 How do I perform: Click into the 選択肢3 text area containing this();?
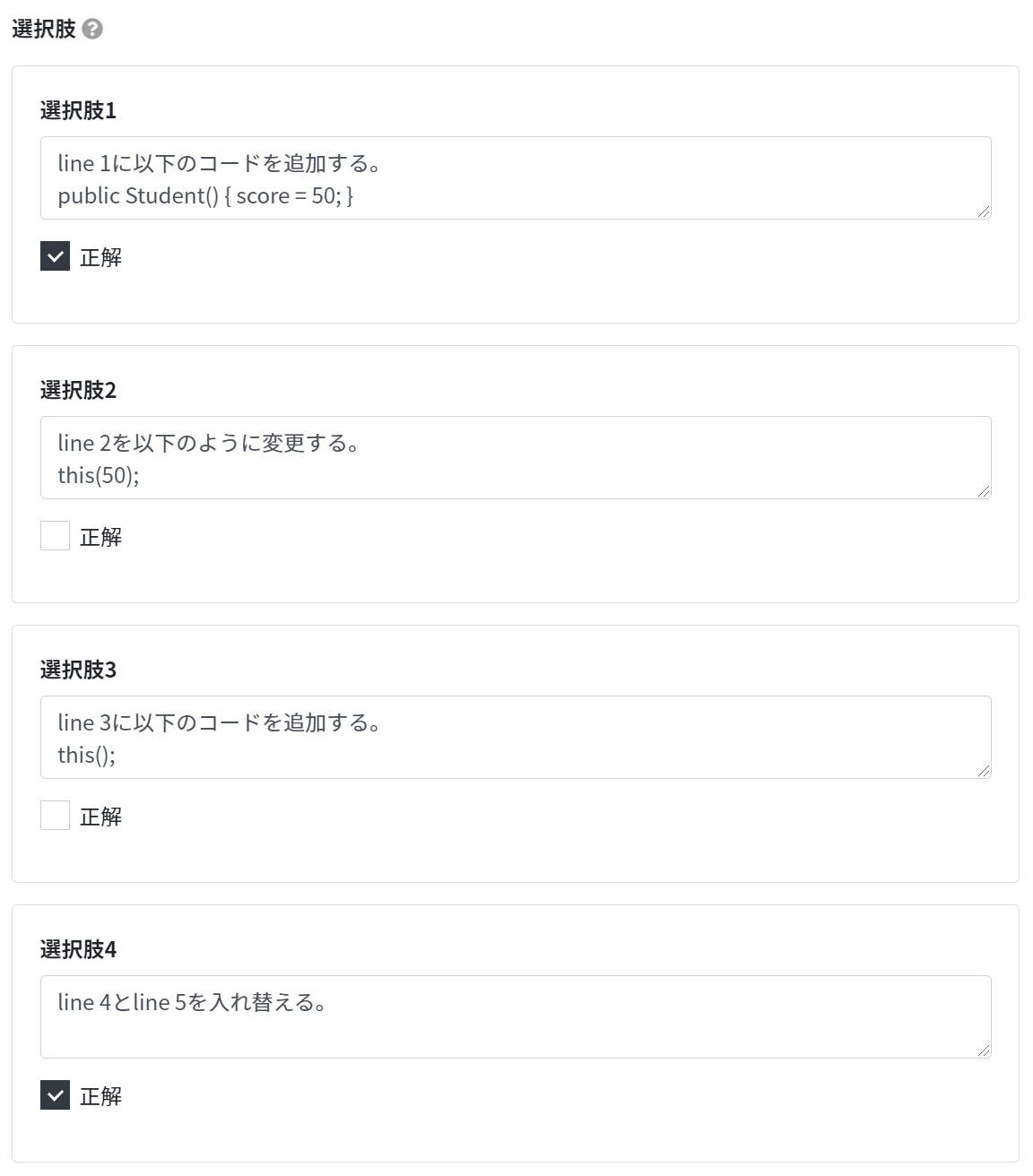[x=516, y=738]
